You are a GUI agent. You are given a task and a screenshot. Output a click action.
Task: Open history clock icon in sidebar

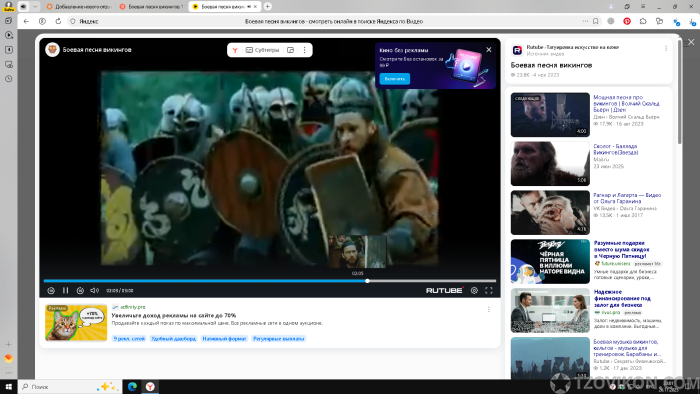8,79
